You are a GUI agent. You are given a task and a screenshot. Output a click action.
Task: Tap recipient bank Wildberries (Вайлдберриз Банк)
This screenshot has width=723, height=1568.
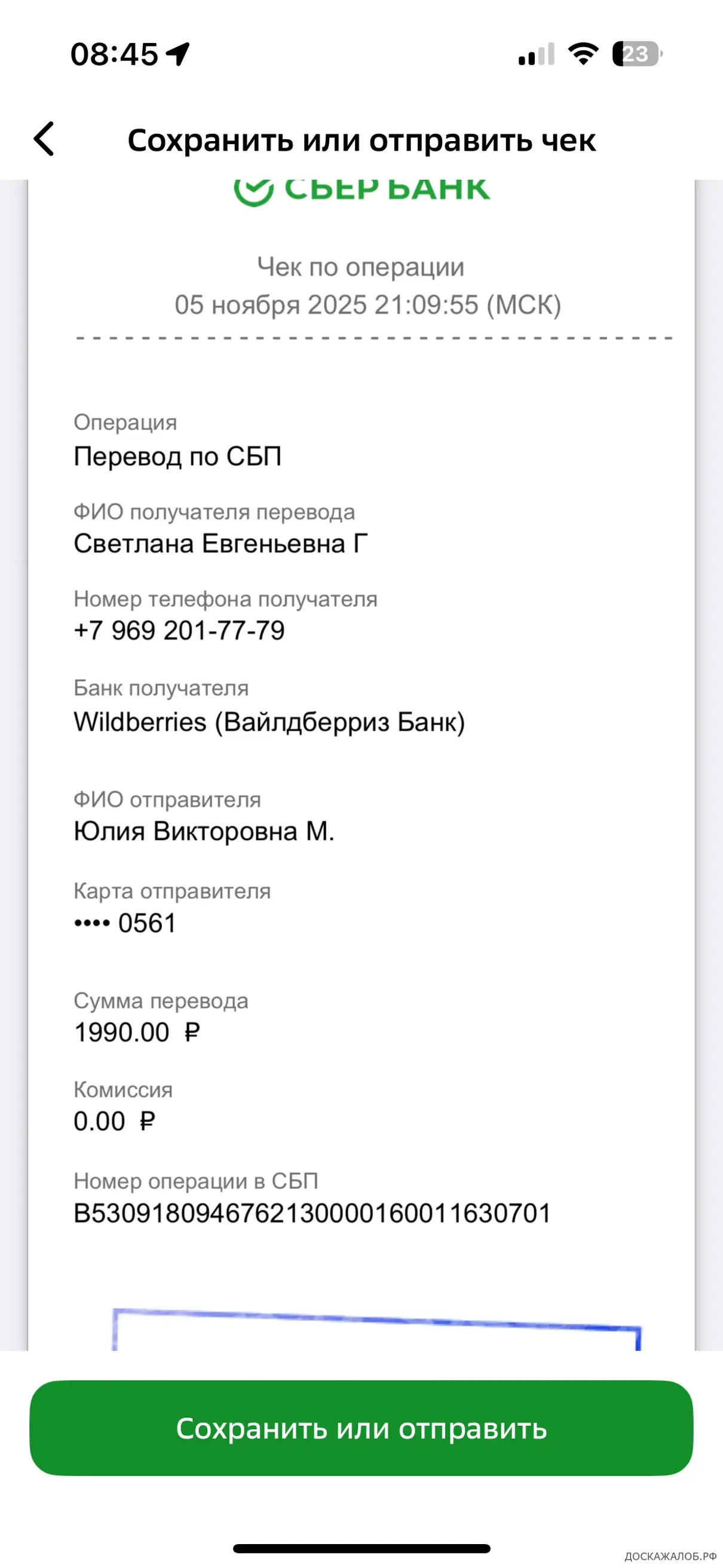tap(269, 723)
